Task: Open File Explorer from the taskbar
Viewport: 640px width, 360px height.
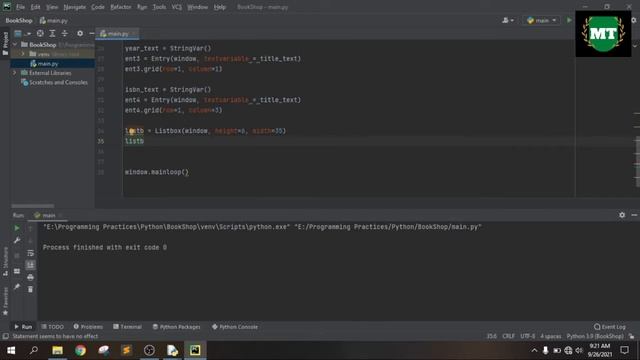Action: pyautogui.click(x=58, y=350)
